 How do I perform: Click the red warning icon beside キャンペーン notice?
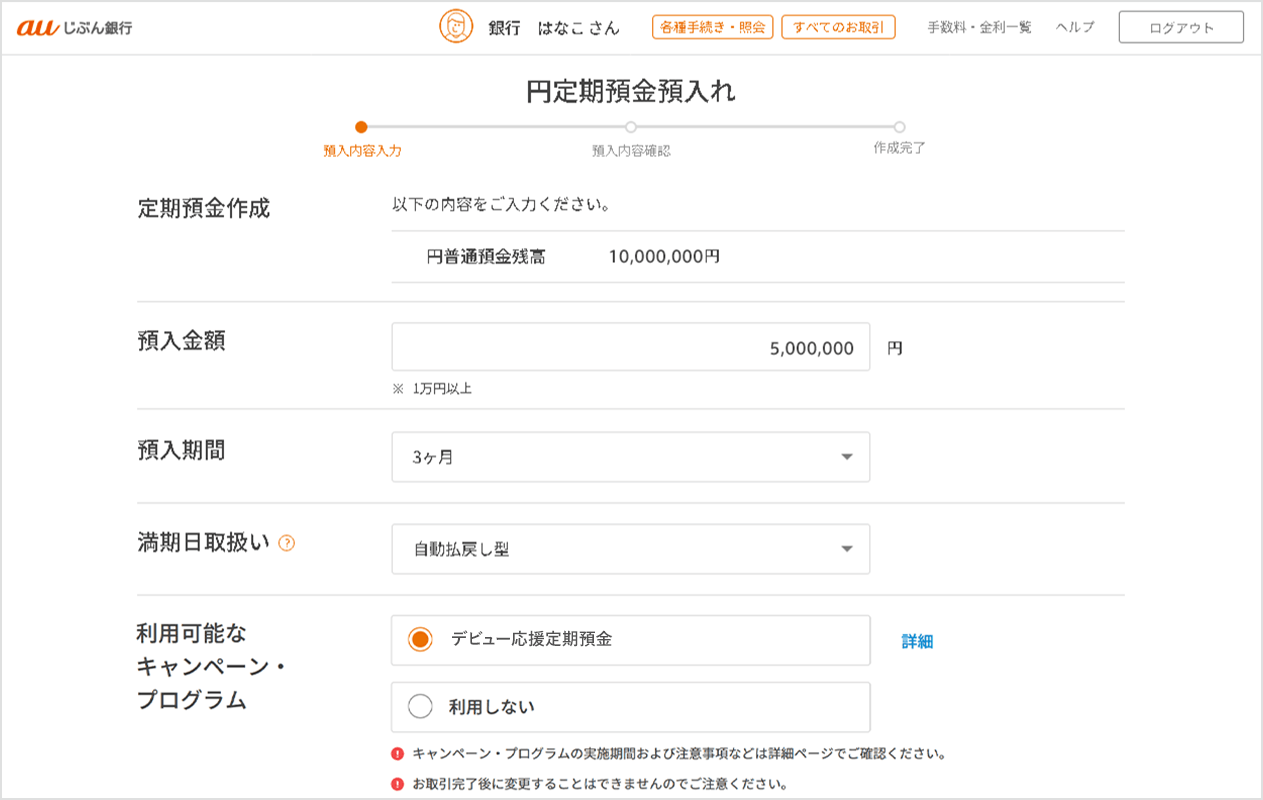click(398, 754)
